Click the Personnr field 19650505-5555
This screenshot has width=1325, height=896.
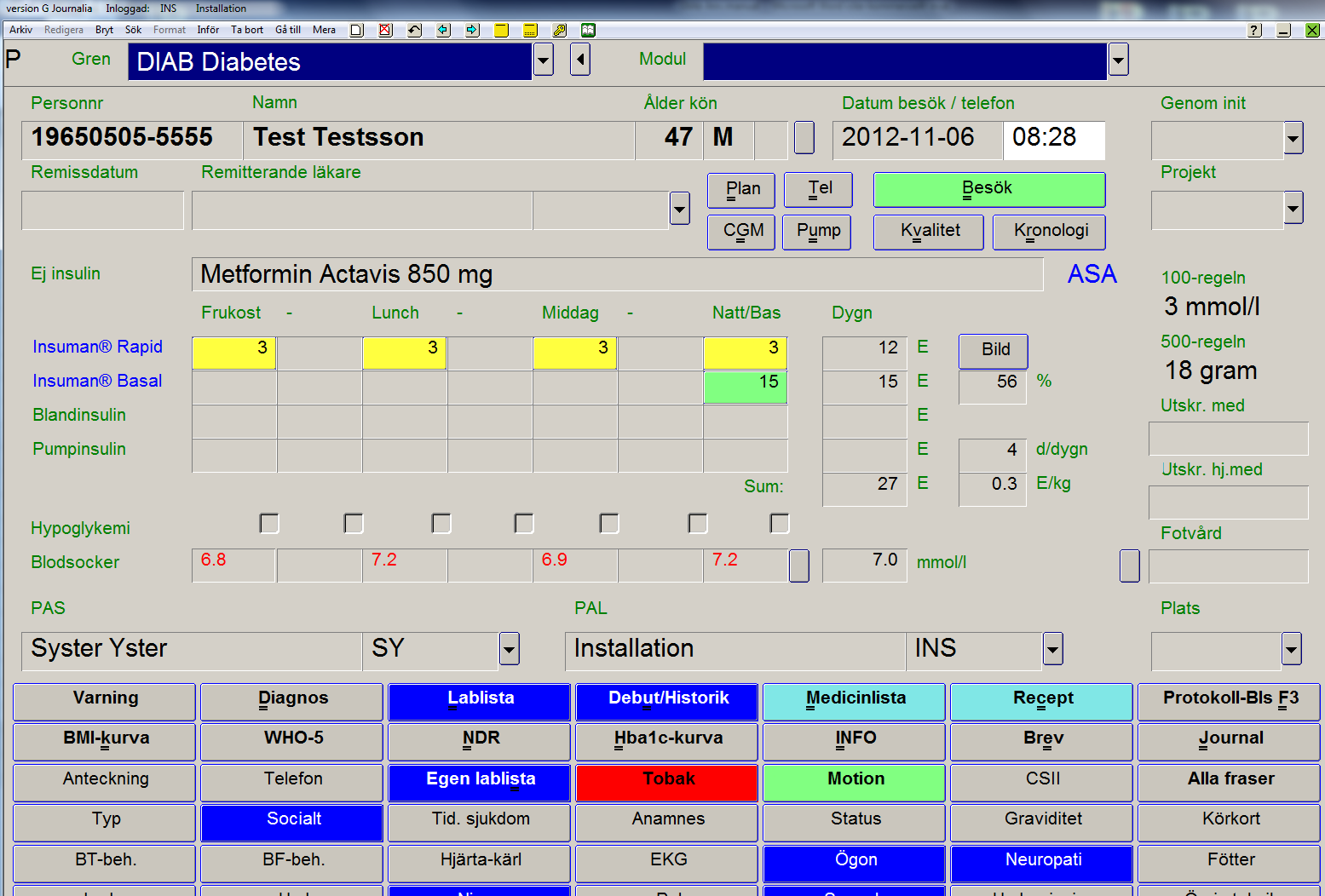click(x=132, y=141)
